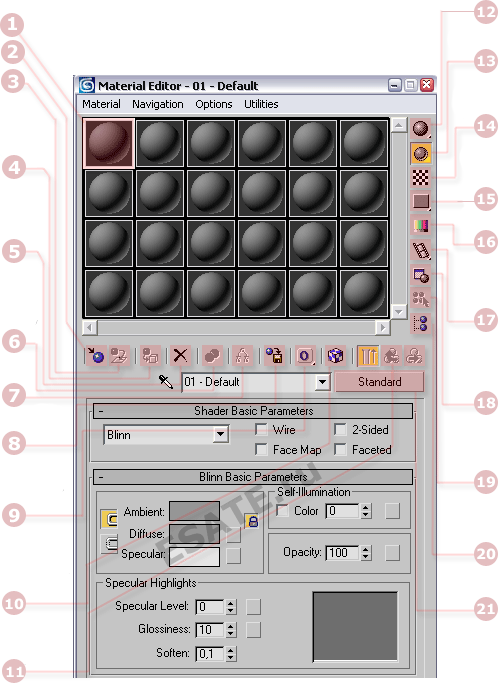Click the Self-Illumination map button
Image resolution: width=498 pixels, height=683 pixels.
tap(393, 511)
